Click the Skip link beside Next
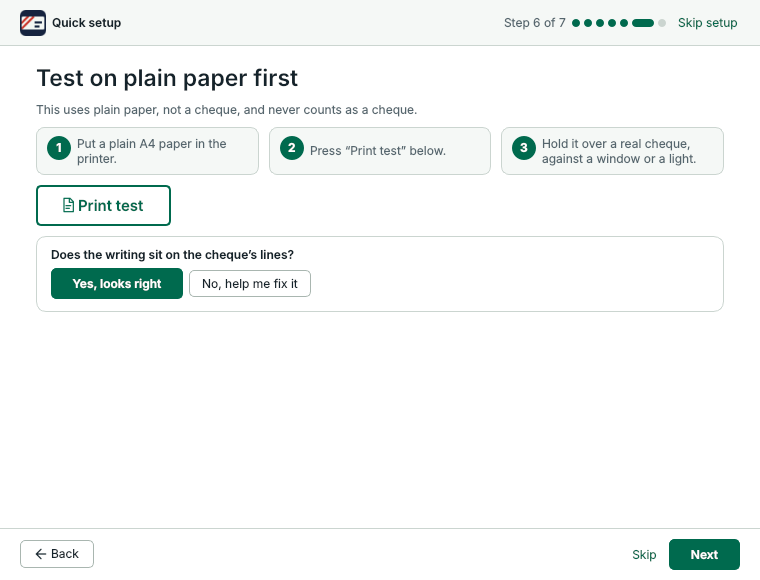Viewport: 760px width, 580px height. (644, 555)
